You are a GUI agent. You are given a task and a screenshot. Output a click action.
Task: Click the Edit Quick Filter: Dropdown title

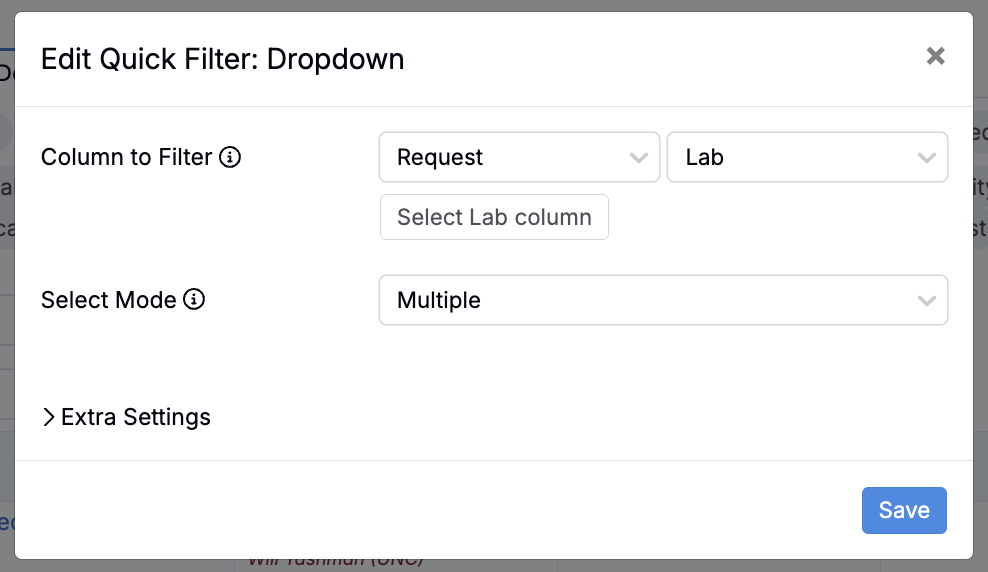click(222, 59)
